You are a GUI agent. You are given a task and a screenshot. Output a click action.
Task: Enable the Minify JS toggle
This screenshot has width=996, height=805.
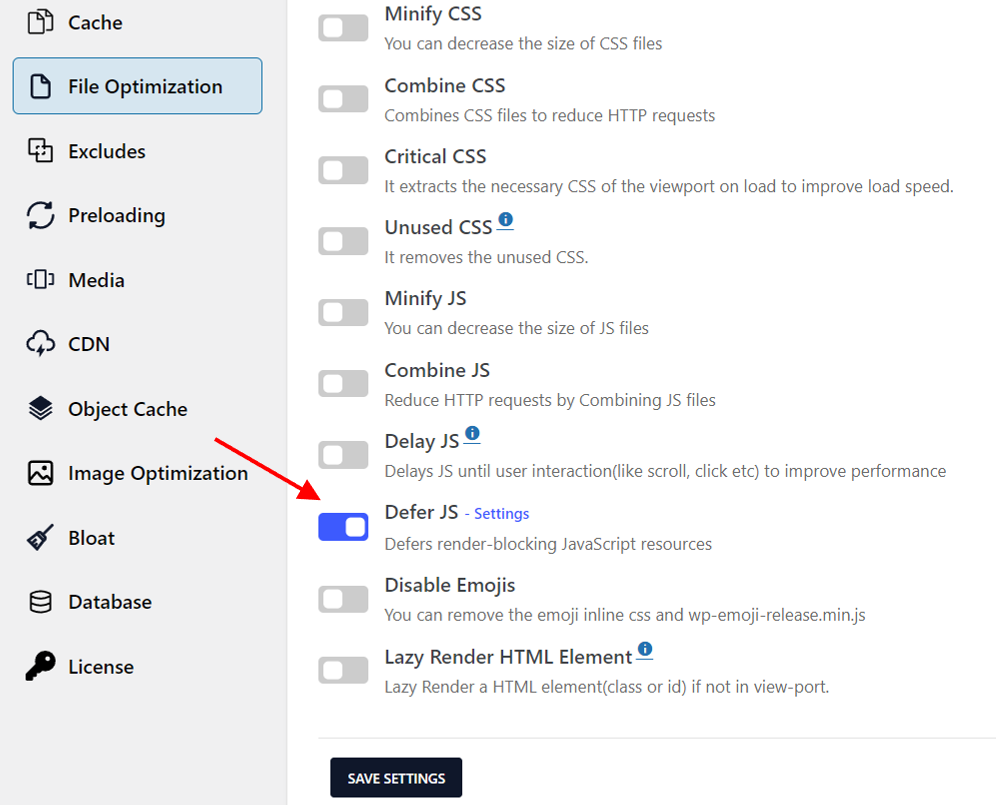343,313
